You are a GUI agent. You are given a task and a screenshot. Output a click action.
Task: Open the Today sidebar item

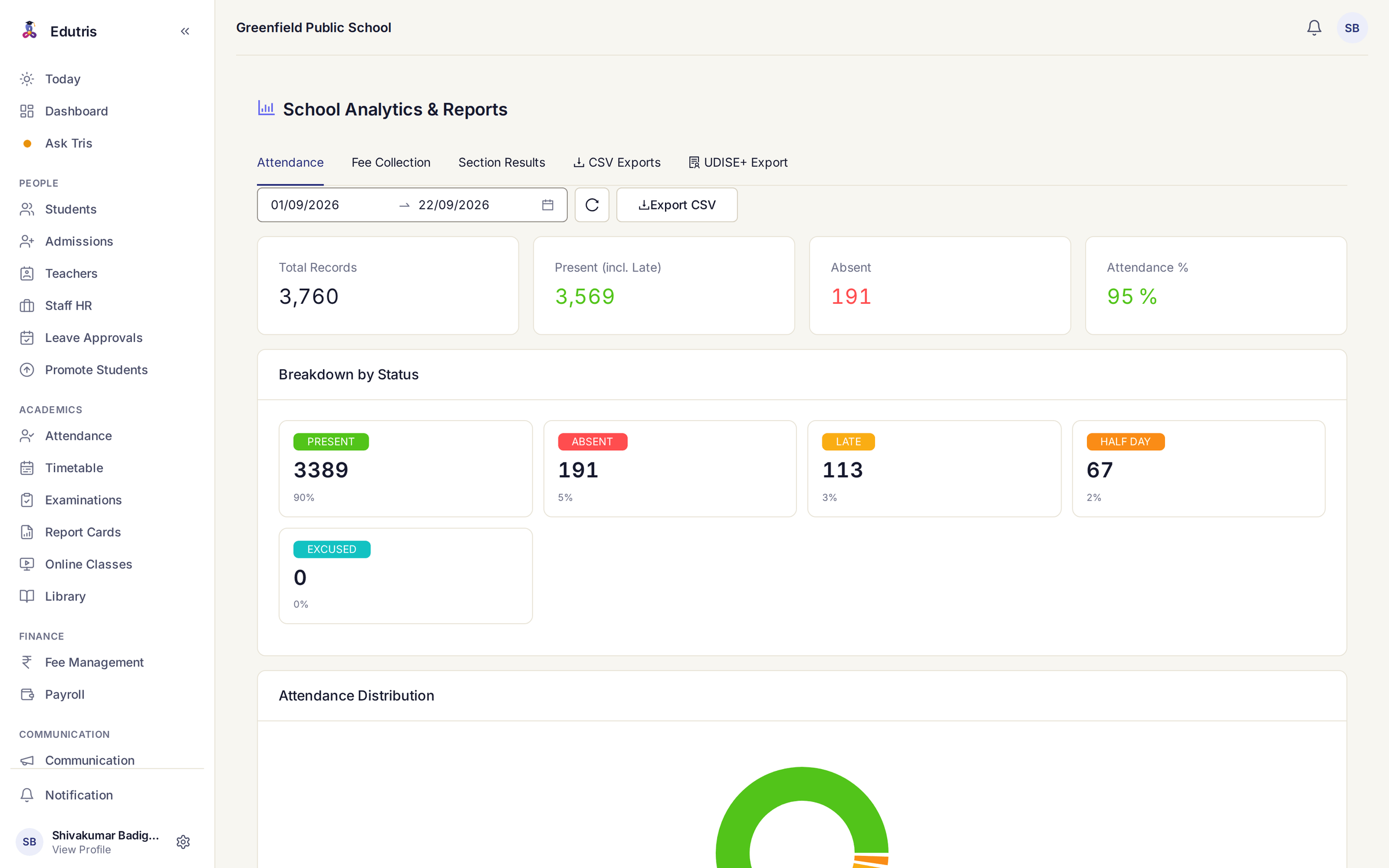pos(107,79)
